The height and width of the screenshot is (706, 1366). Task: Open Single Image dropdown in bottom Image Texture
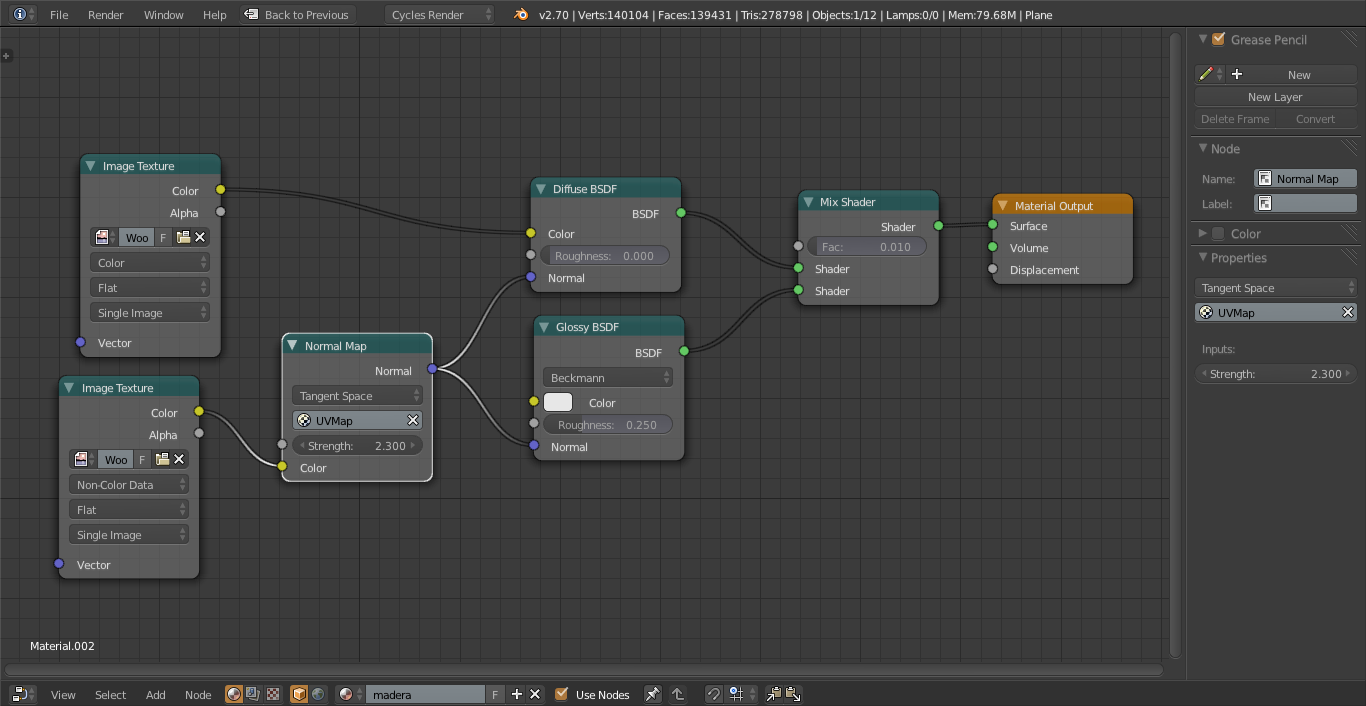(x=129, y=535)
